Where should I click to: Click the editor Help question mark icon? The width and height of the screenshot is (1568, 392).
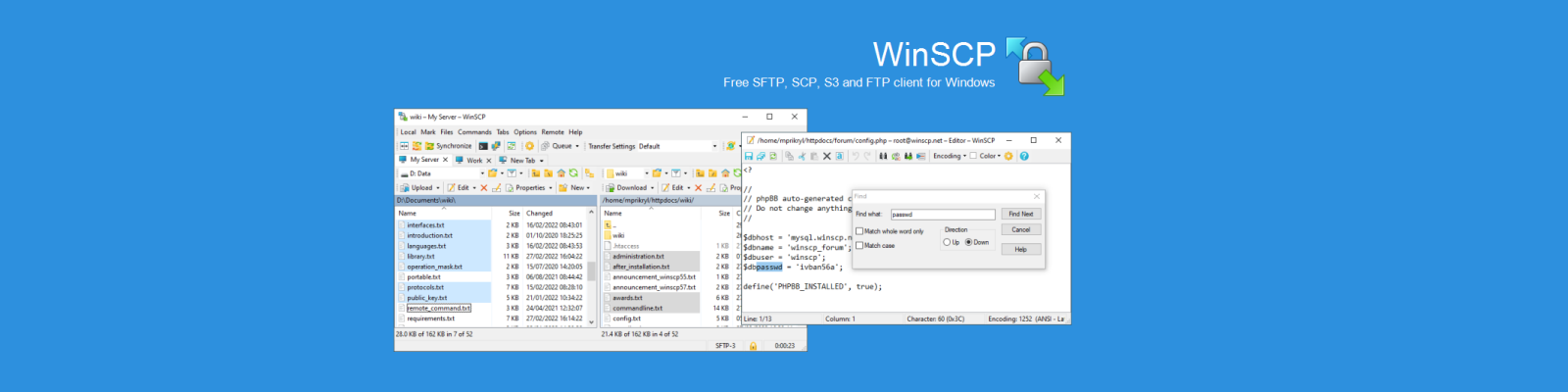tap(1024, 156)
